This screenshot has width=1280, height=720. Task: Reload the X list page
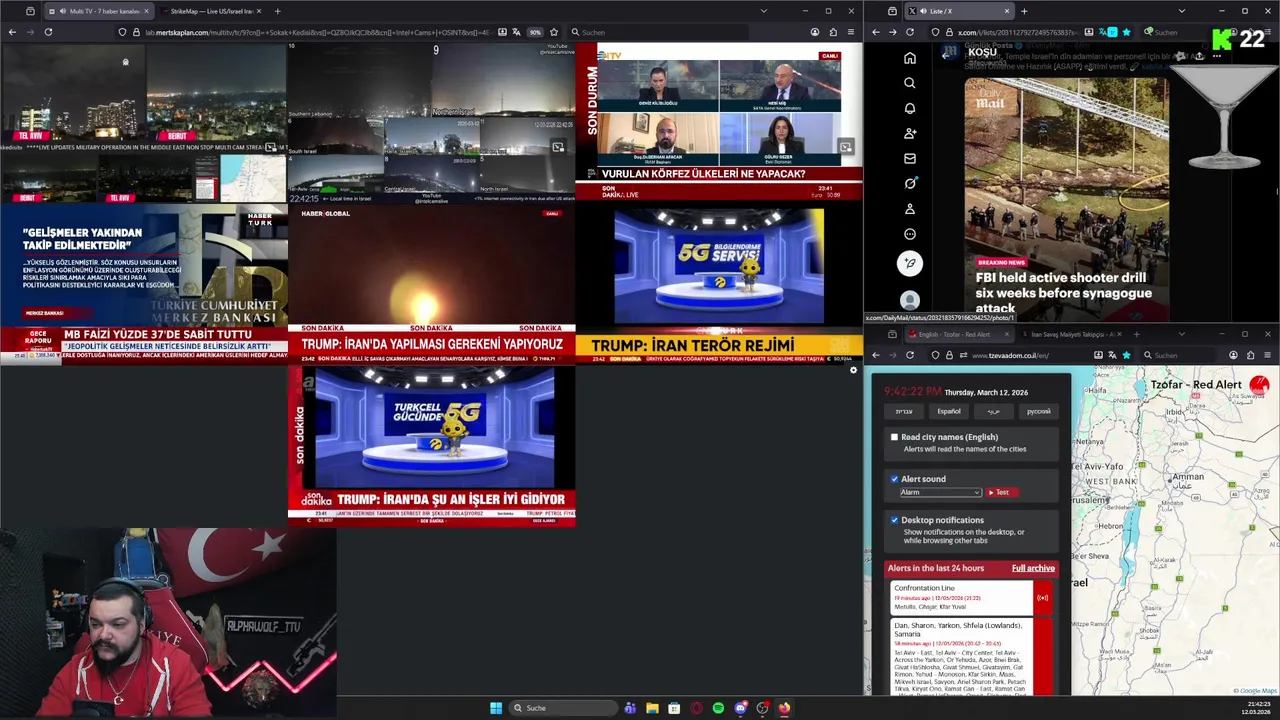pyautogui.click(x=909, y=32)
